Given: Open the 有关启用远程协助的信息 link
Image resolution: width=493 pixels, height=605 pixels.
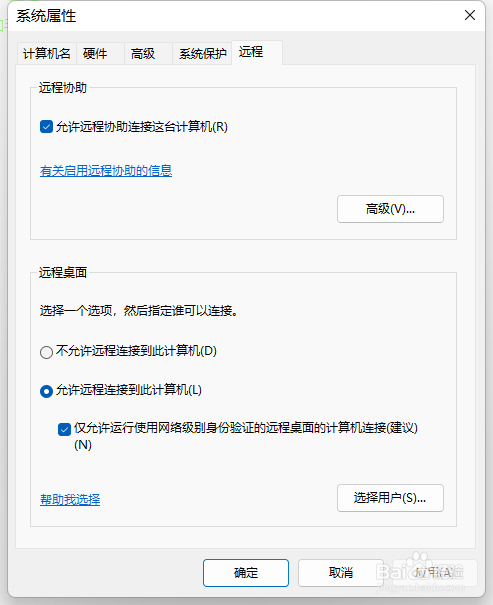Looking at the screenshot, I should coord(106,171).
